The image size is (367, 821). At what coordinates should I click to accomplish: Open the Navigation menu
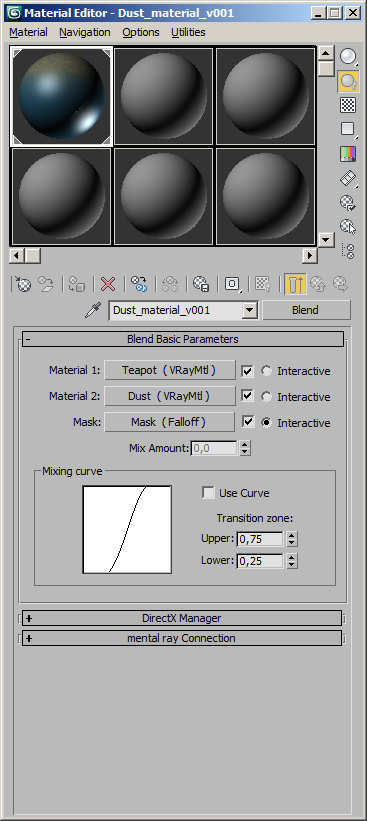click(x=85, y=32)
